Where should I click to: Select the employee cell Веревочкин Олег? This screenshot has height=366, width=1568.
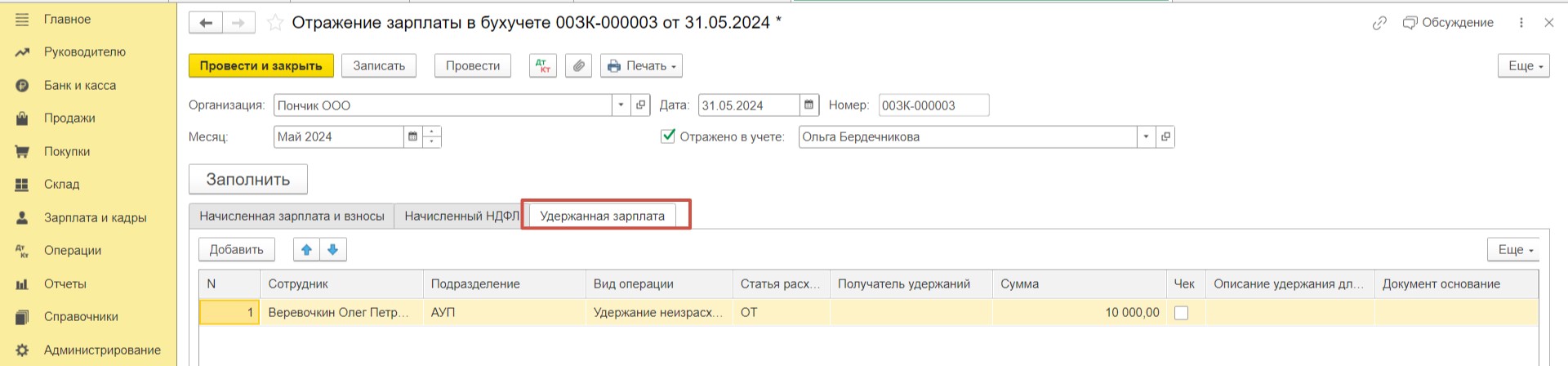coord(341,312)
